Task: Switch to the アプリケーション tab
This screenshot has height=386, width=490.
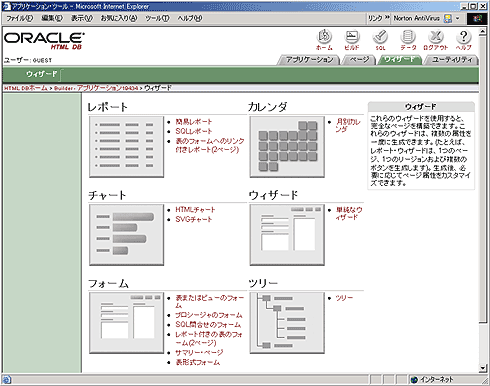Action: (x=309, y=60)
